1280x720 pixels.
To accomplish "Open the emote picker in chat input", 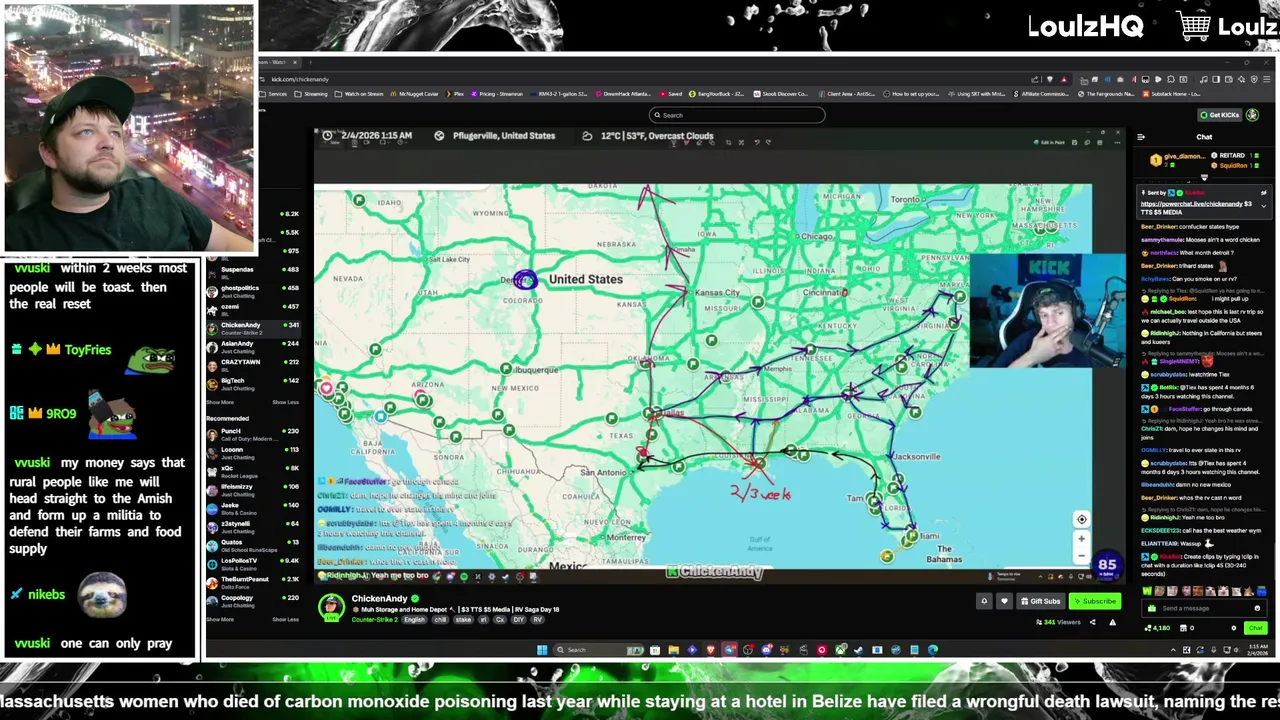I will click(1258, 608).
